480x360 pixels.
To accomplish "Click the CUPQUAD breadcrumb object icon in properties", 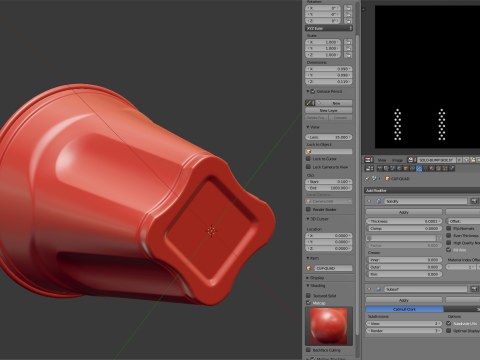I will 387,179.
